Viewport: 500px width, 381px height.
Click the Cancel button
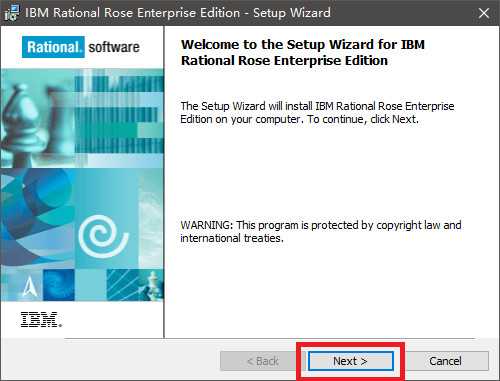pyautogui.click(x=445, y=361)
